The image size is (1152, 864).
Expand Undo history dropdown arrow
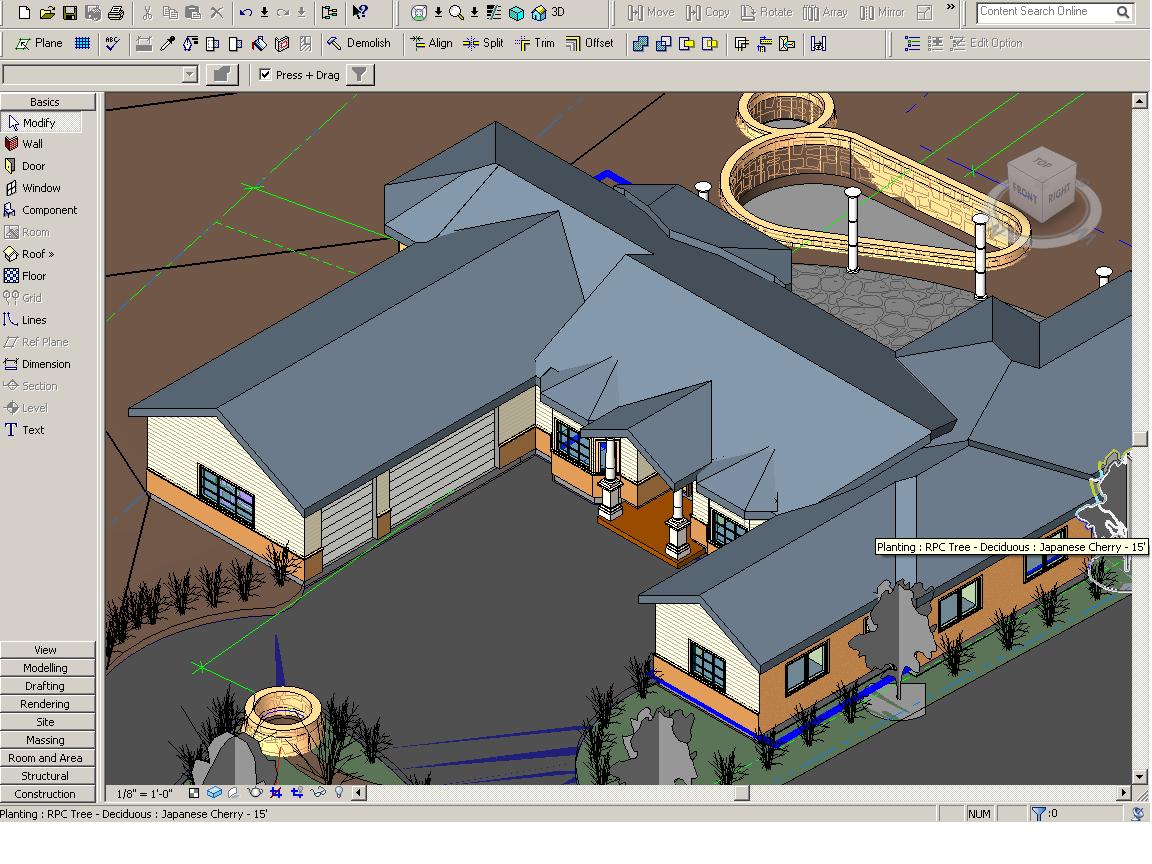[264, 12]
